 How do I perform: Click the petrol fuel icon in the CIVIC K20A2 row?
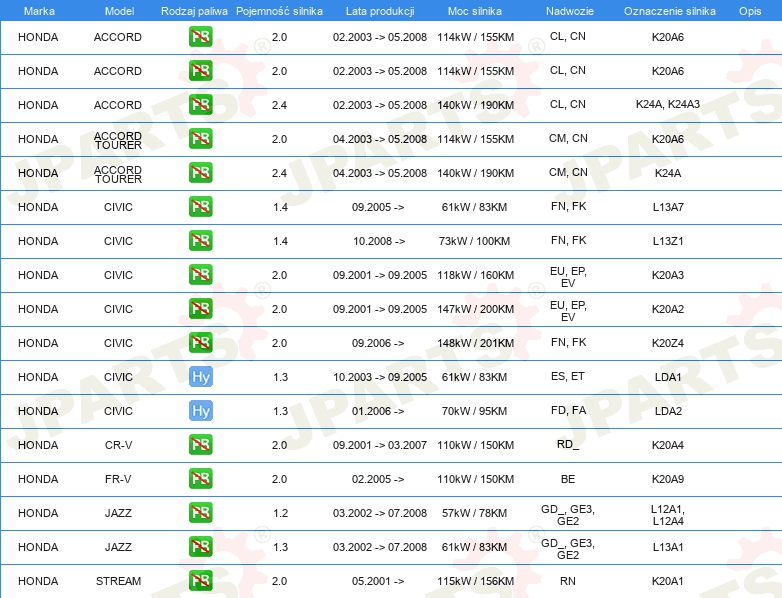point(200,308)
